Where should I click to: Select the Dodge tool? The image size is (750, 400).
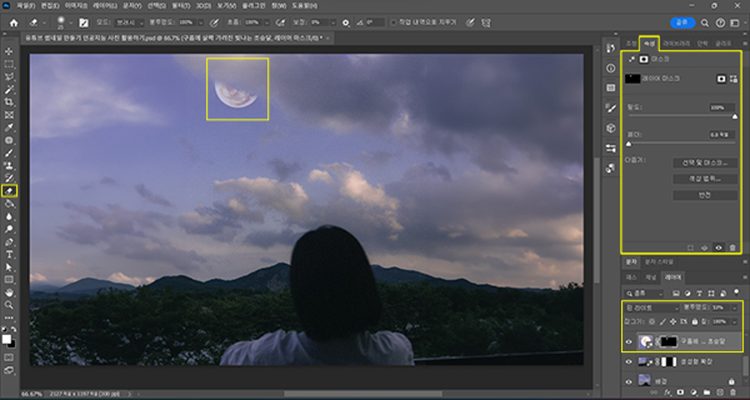coord(9,229)
